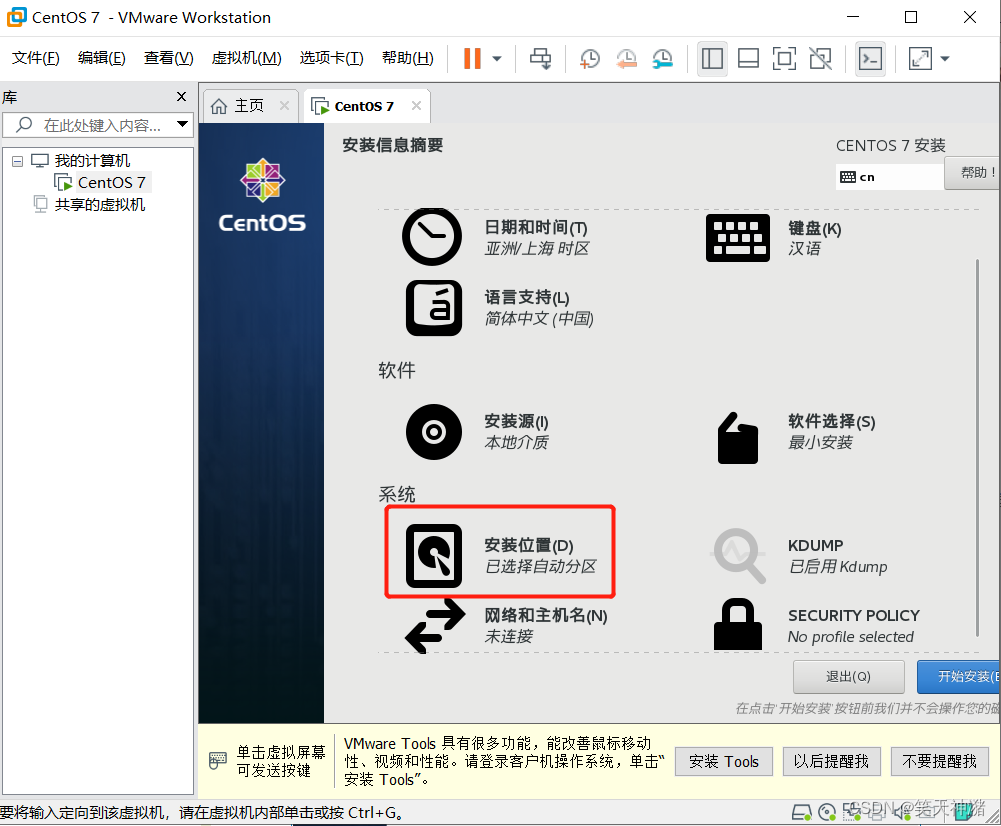Click the 开始安装 button

[959, 677]
